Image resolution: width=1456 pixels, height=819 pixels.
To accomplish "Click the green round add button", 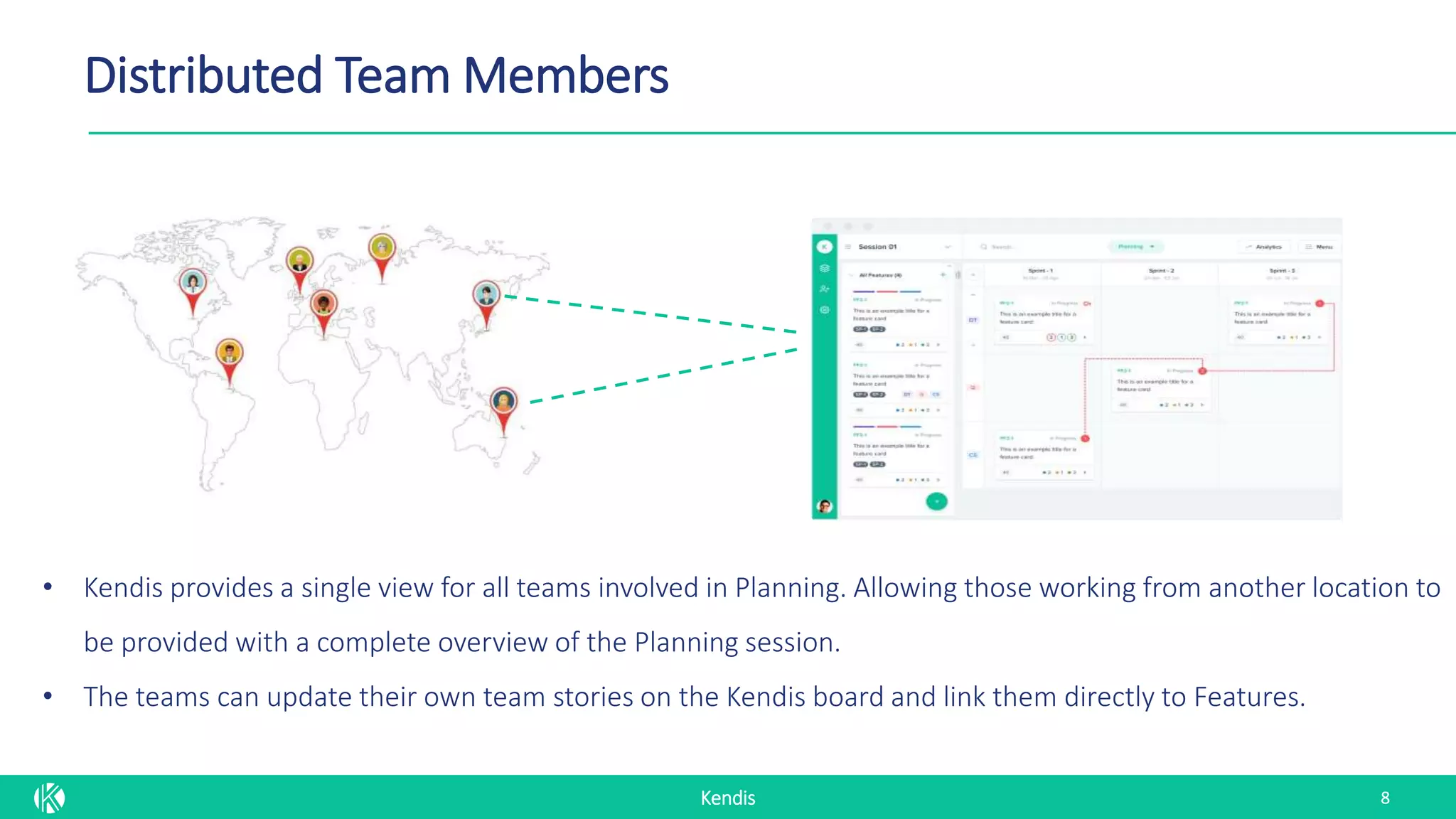I will [x=937, y=502].
